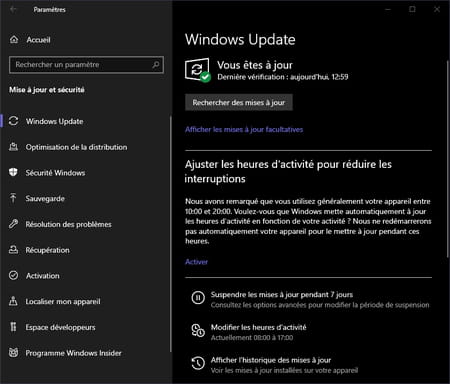Click the Mise à jour et sécurité heading
Viewport: 450px width, 384px height.
[47, 90]
